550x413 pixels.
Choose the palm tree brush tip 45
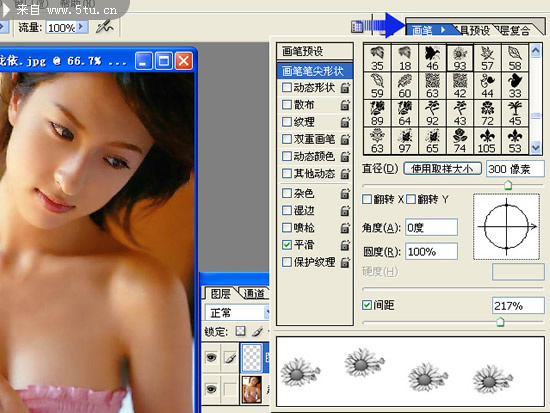(515, 113)
